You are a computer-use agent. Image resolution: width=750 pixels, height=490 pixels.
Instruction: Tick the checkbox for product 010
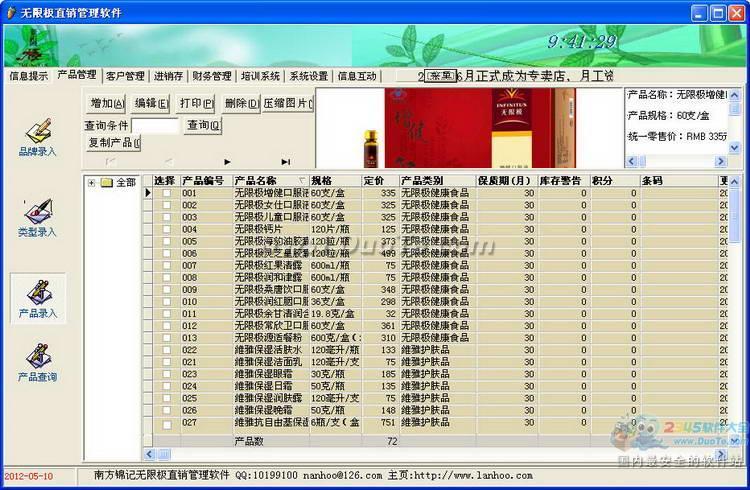[166, 301]
